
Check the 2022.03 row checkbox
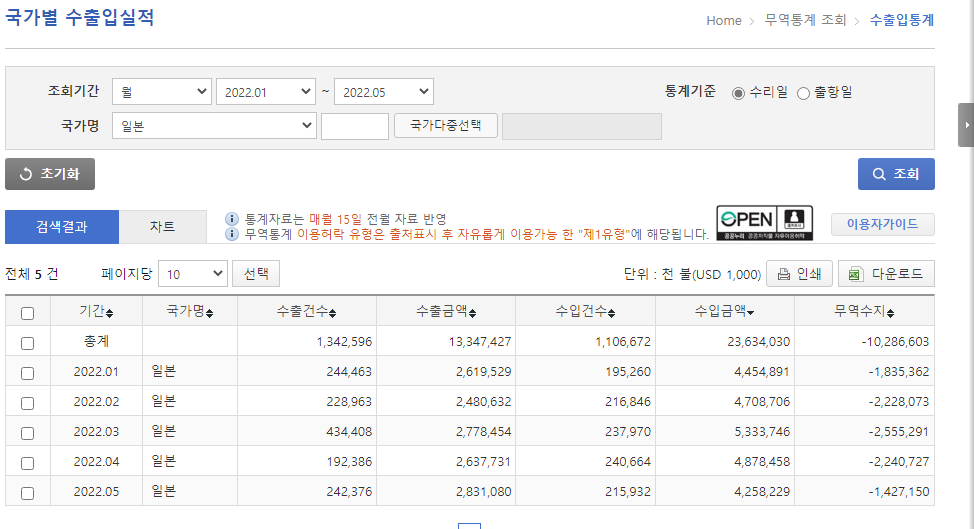click(x=27, y=433)
